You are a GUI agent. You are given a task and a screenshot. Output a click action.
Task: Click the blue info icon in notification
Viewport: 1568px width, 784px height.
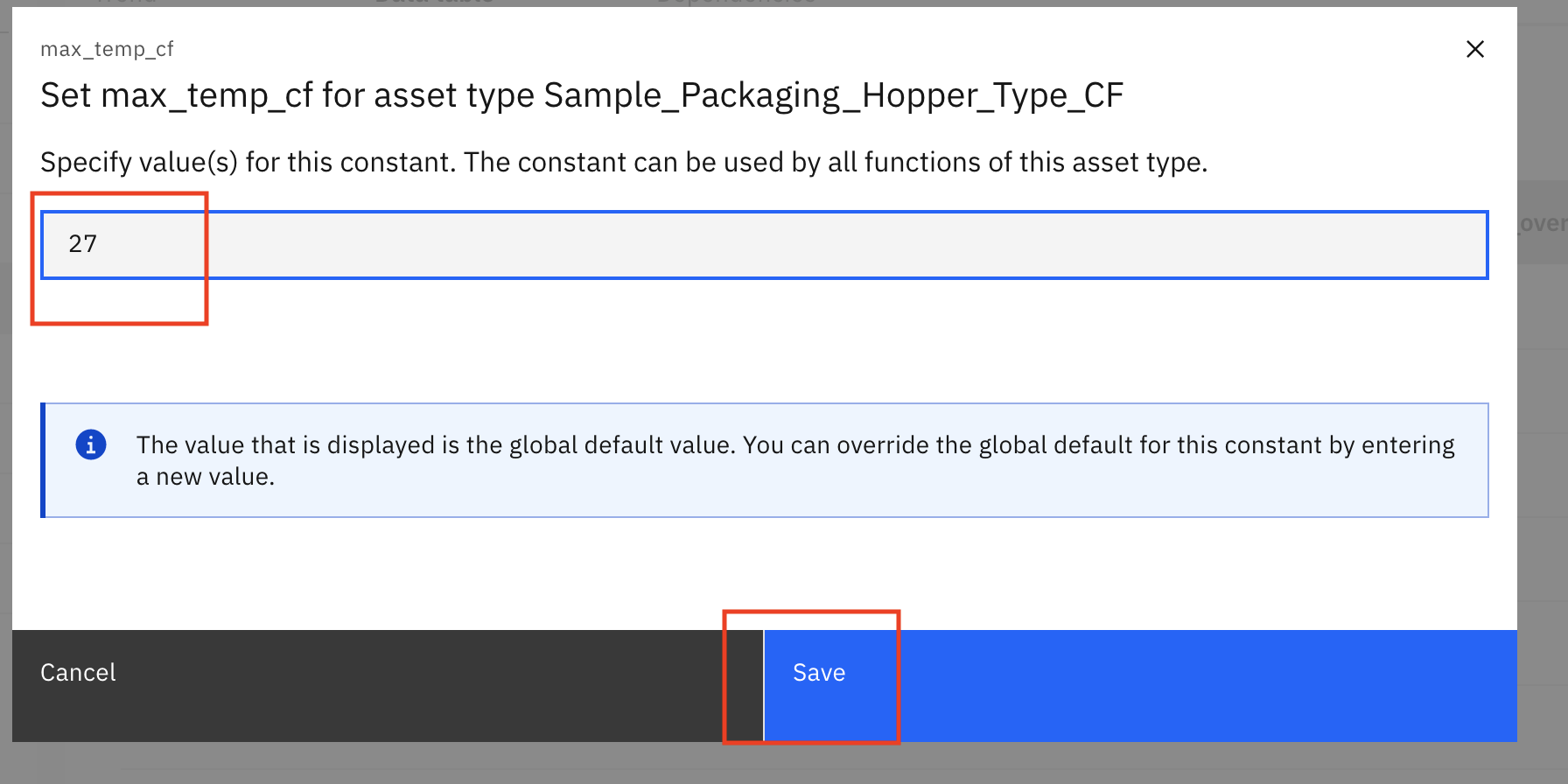[91, 444]
